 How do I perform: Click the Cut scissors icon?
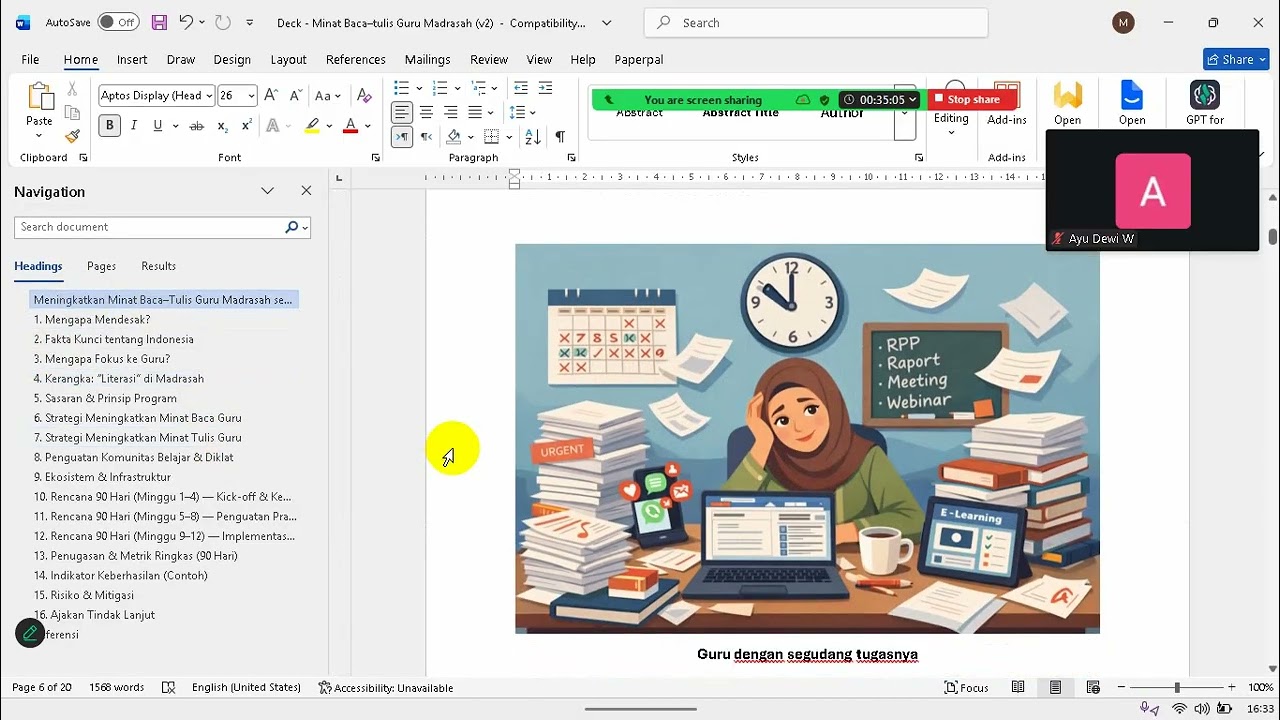[72, 89]
